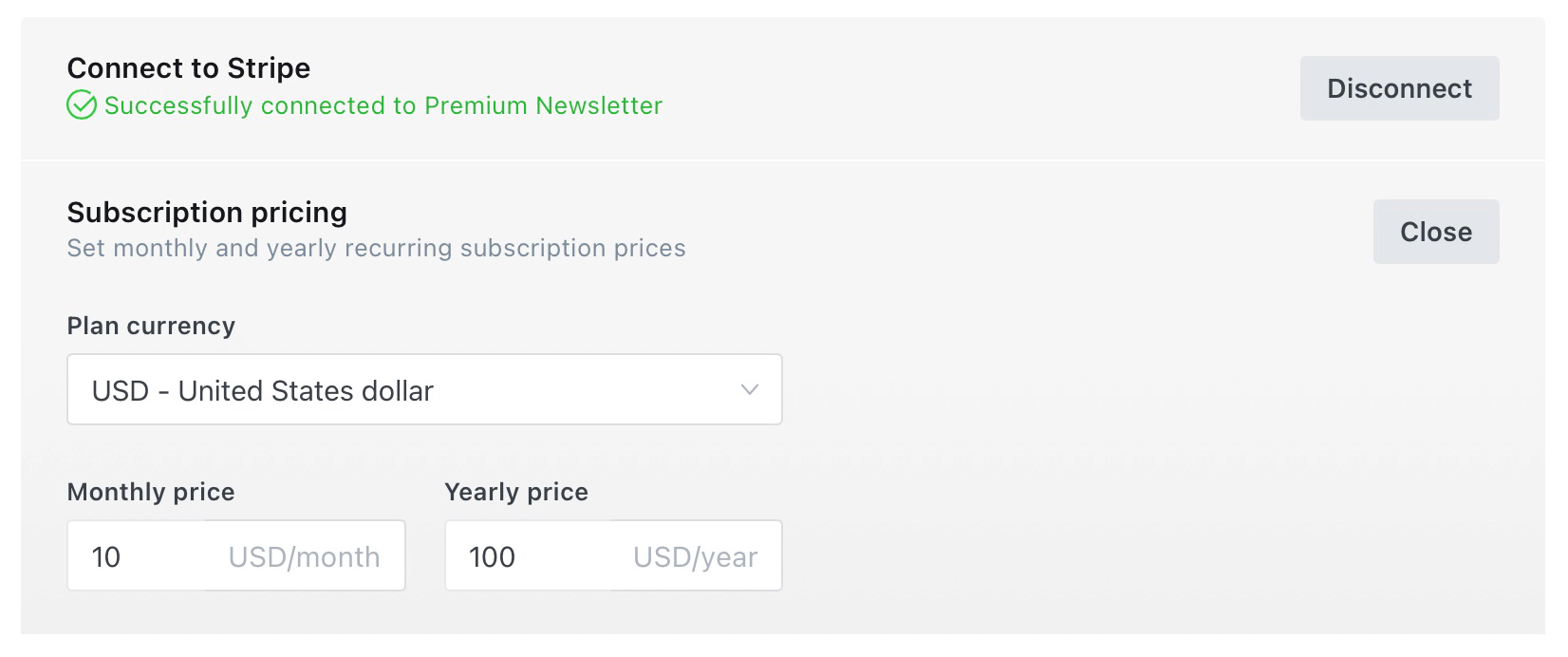Screen dimensions: 1568x657
Task: Click the Connect to Stripe section header
Action: [188, 67]
